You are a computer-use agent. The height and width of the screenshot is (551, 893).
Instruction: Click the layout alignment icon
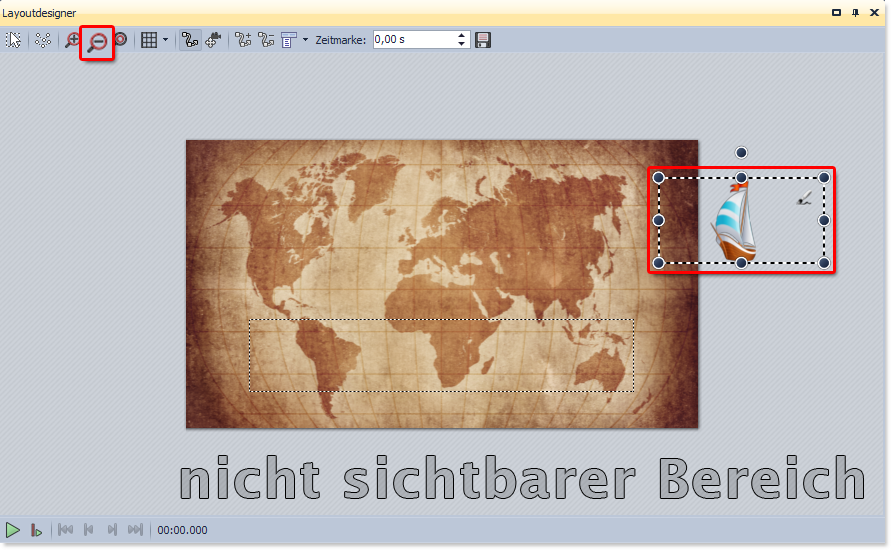point(289,40)
